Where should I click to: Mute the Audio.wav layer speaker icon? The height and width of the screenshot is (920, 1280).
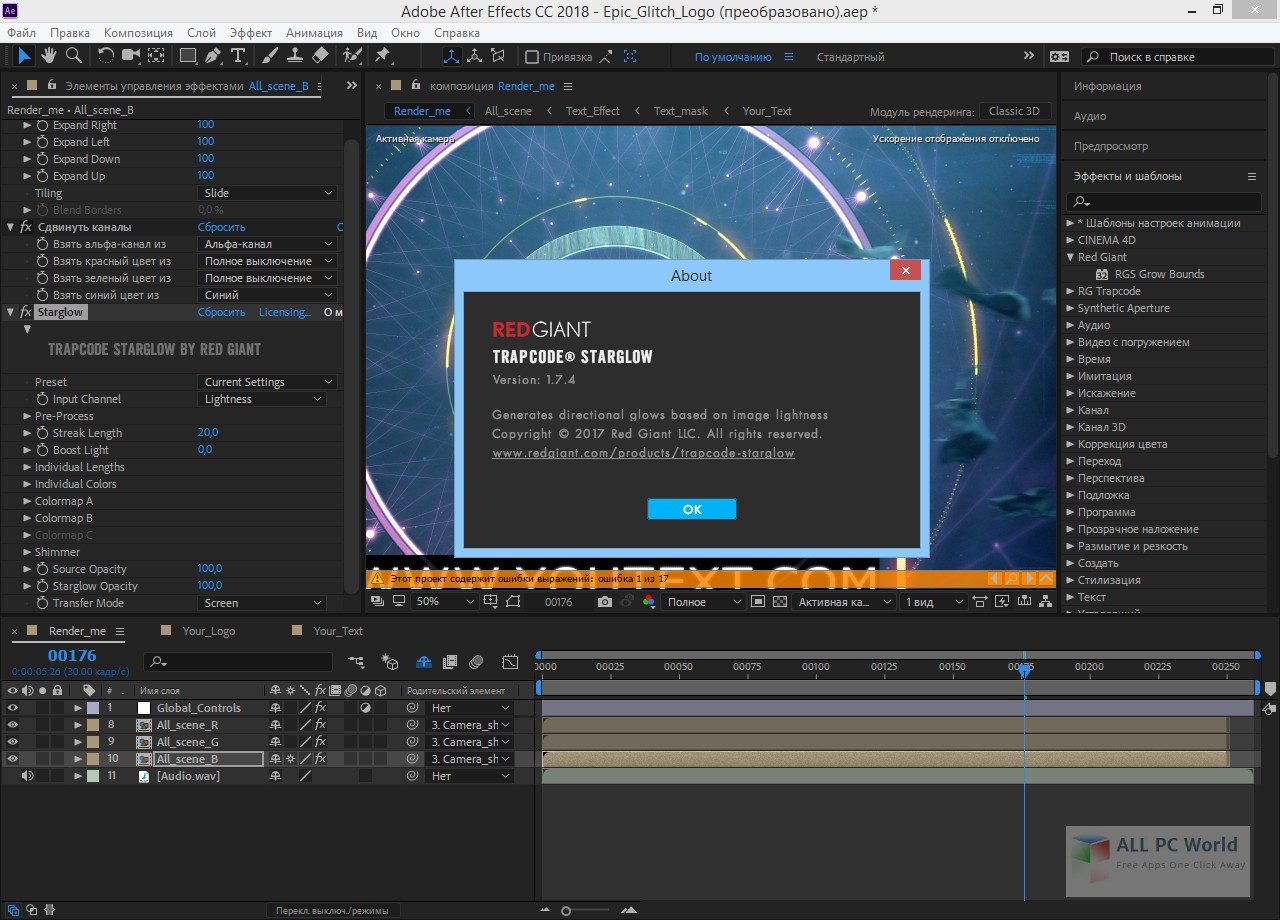tap(27, 776)
